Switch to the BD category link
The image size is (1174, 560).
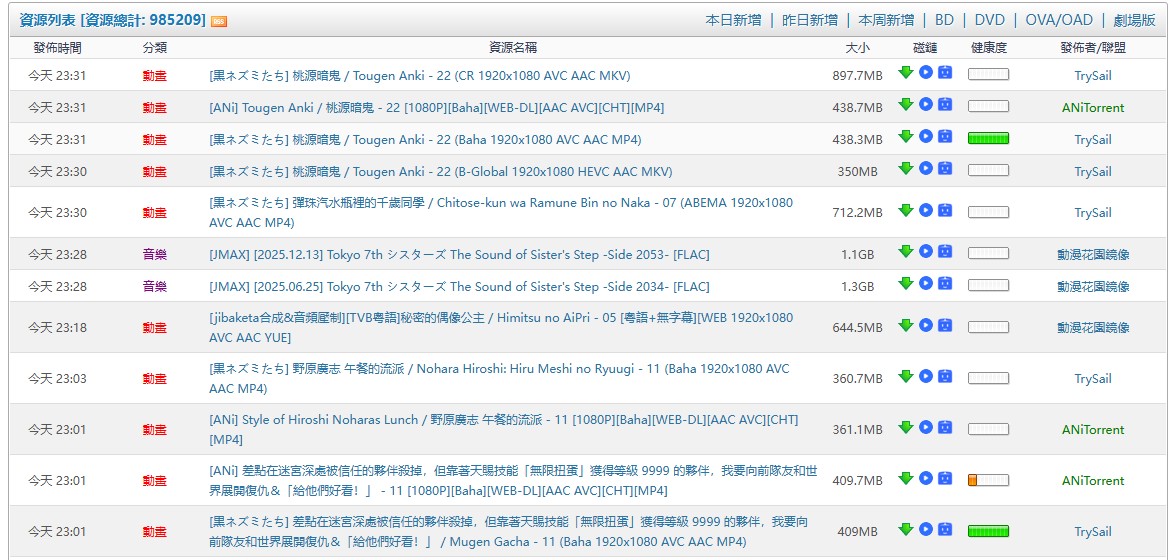(944, 20)
